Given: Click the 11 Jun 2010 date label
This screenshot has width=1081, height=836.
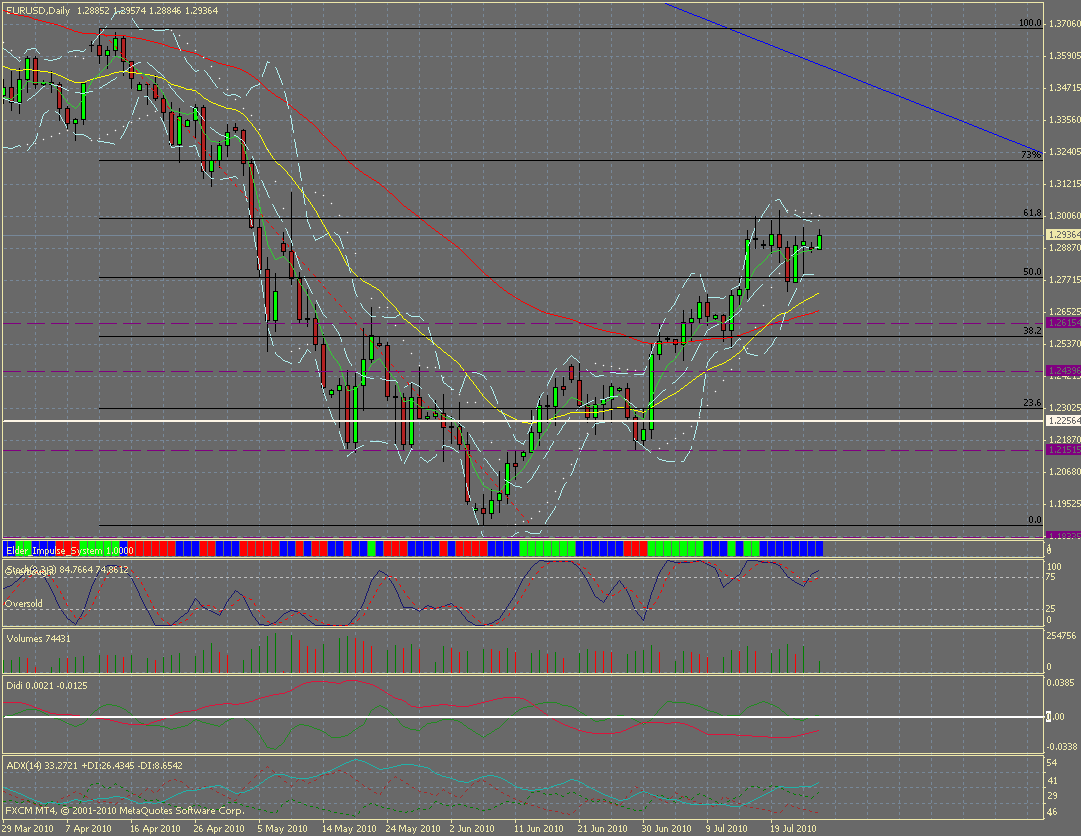Looking at the screenshot, I should pos(538,828).
